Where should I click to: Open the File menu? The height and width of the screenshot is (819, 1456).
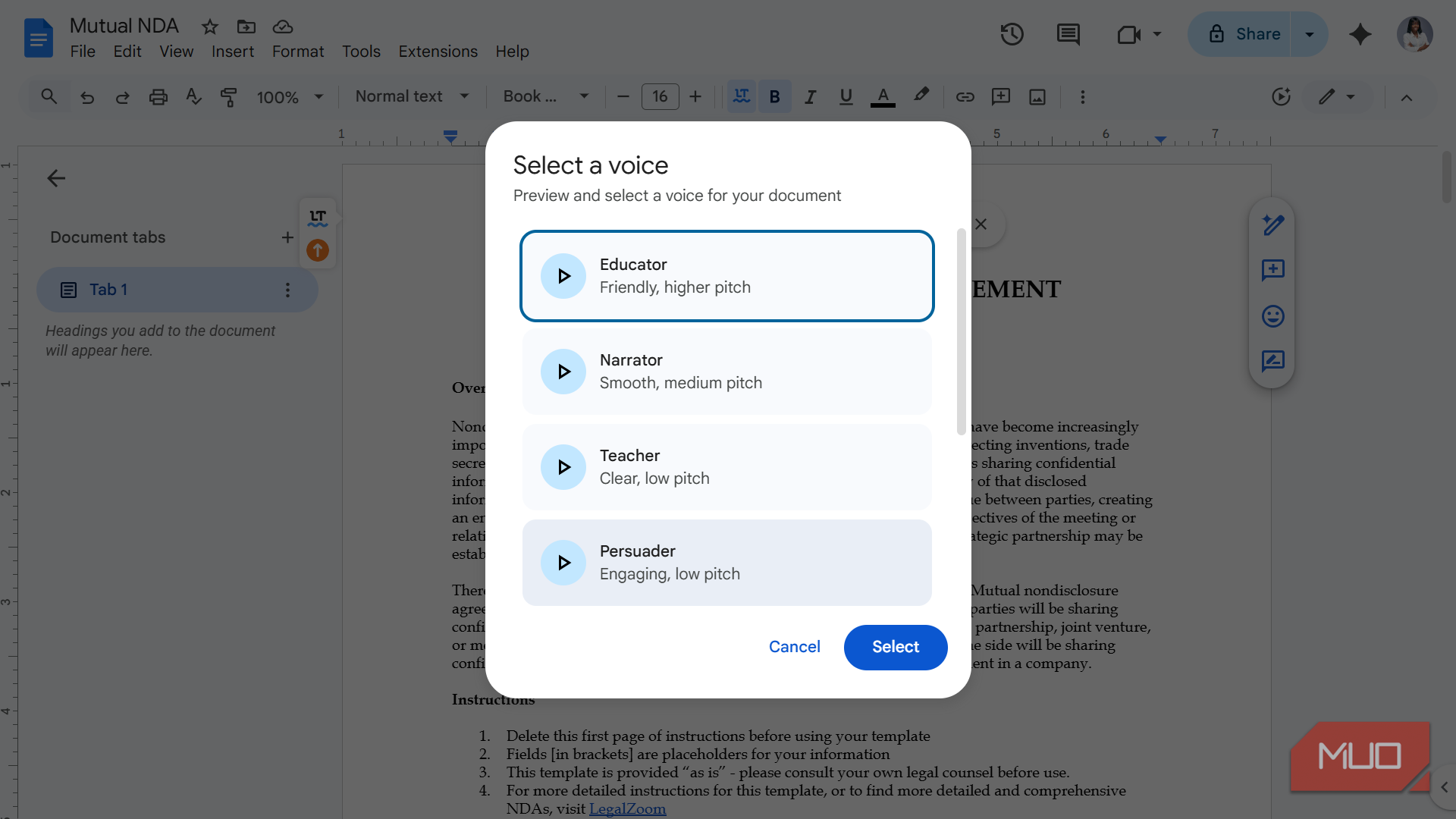(83, 52)
